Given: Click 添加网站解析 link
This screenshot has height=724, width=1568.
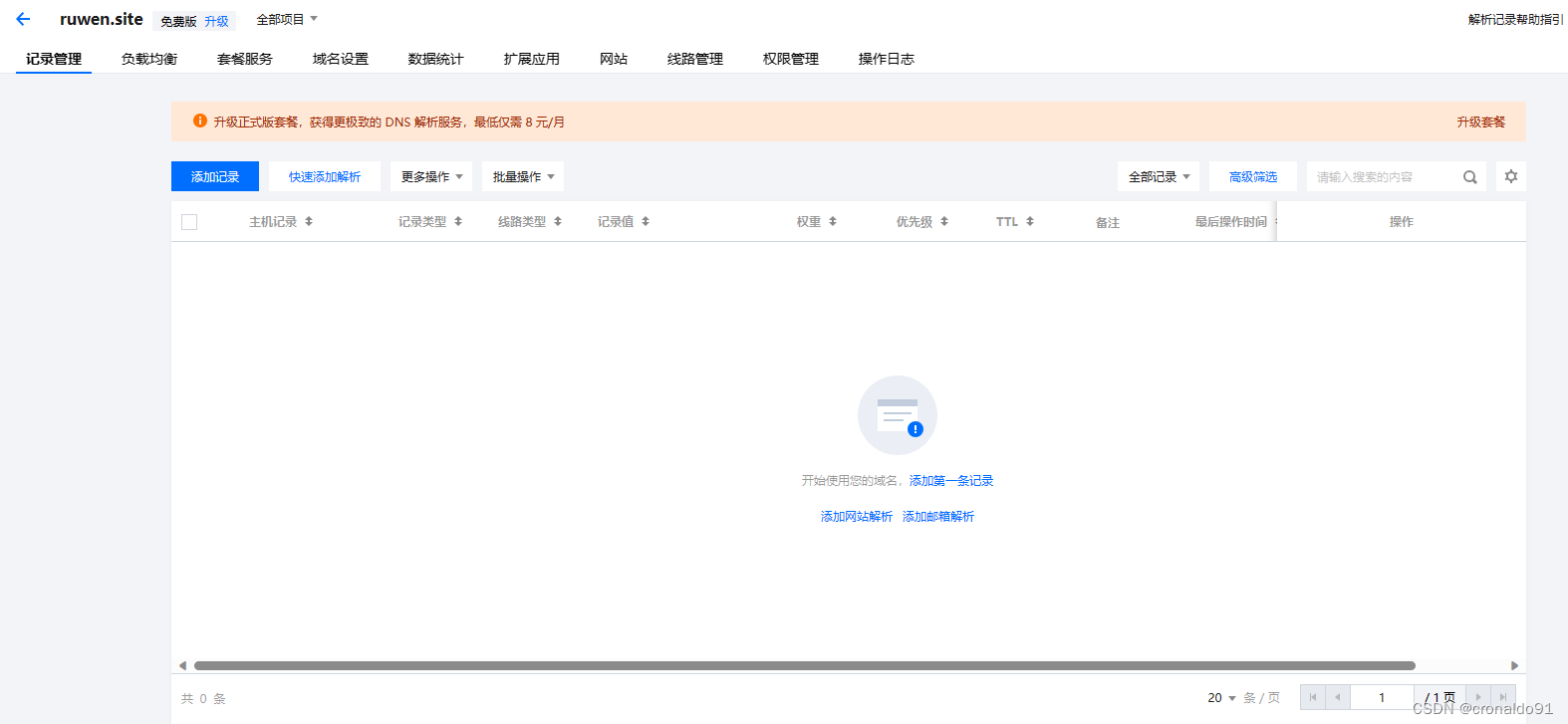Looking at the screenshot, I should pyautogui.click(x=857, y=516).
